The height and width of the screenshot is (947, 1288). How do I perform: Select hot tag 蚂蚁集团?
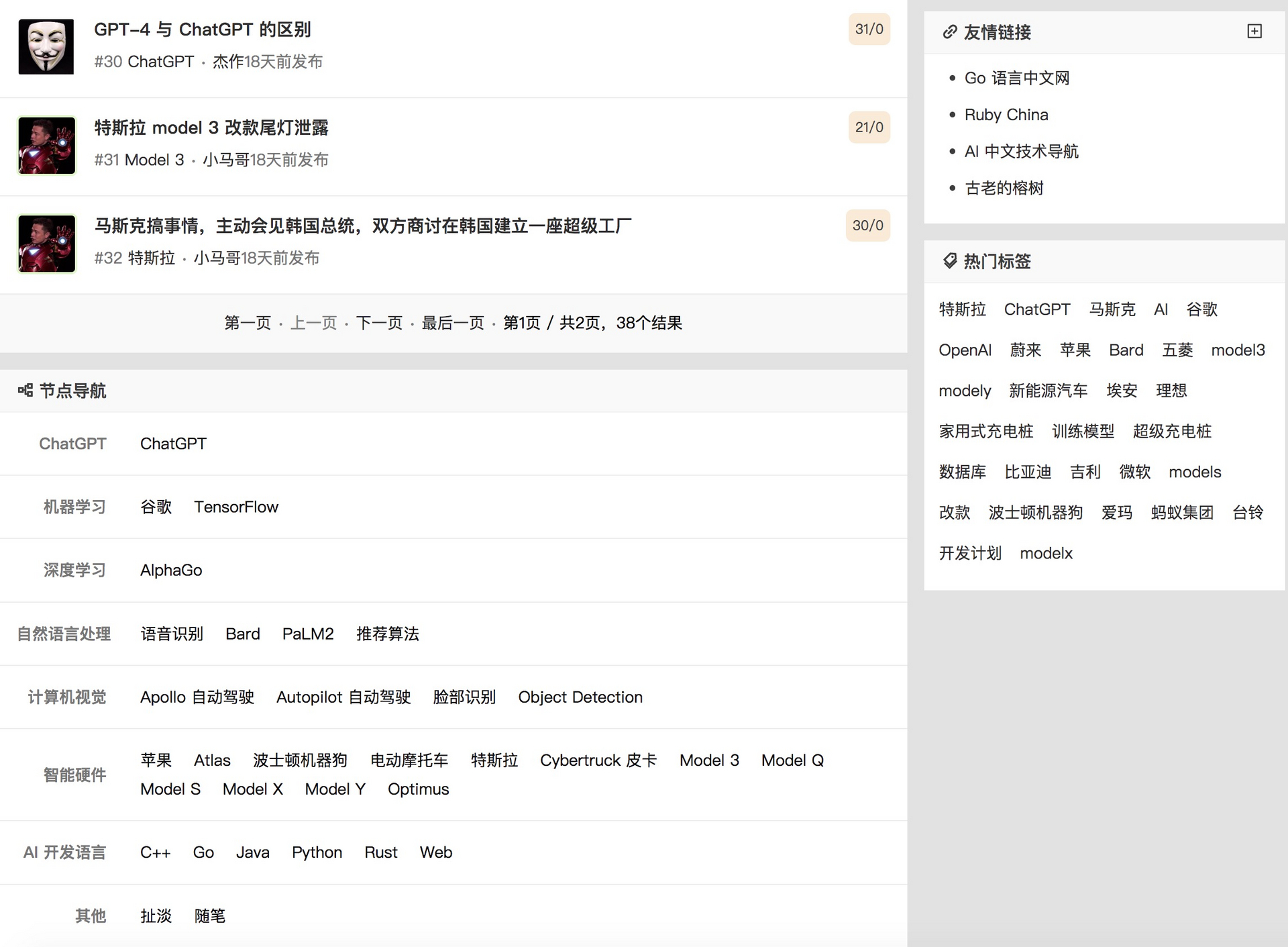[1182, 513]
